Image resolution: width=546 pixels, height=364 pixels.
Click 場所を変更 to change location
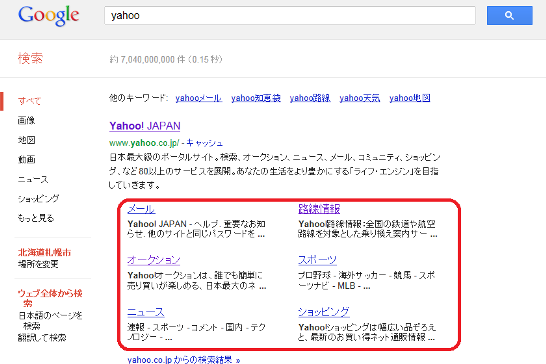[x=38, y=264]
